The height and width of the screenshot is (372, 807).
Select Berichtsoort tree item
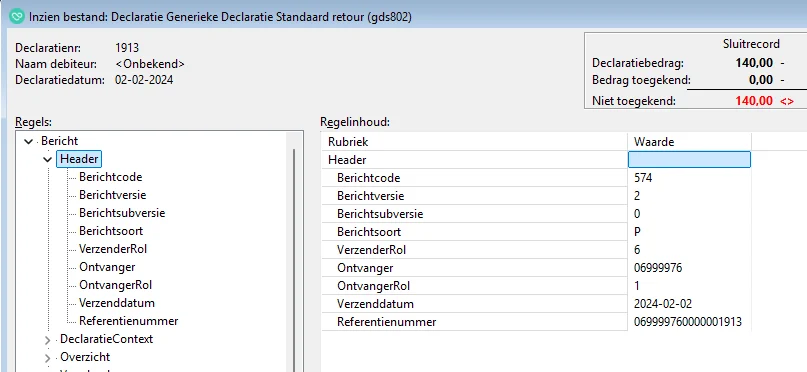pyautogui.click(x=111, y=231)
